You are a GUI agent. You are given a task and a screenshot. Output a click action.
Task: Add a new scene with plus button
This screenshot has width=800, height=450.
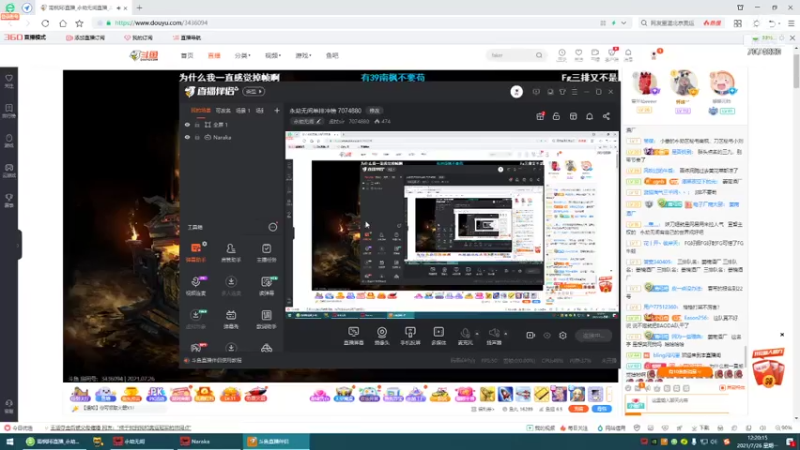coord(277,110)
